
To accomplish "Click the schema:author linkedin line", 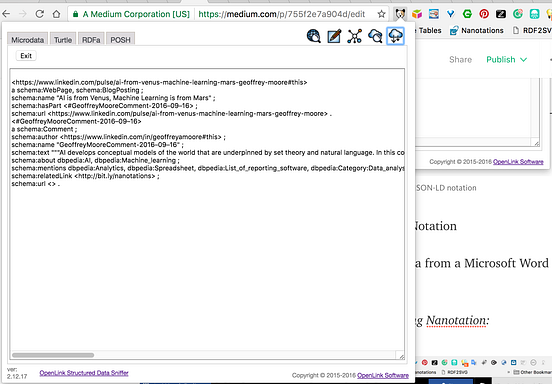I will pyautogui.click(x=119, y=137).
